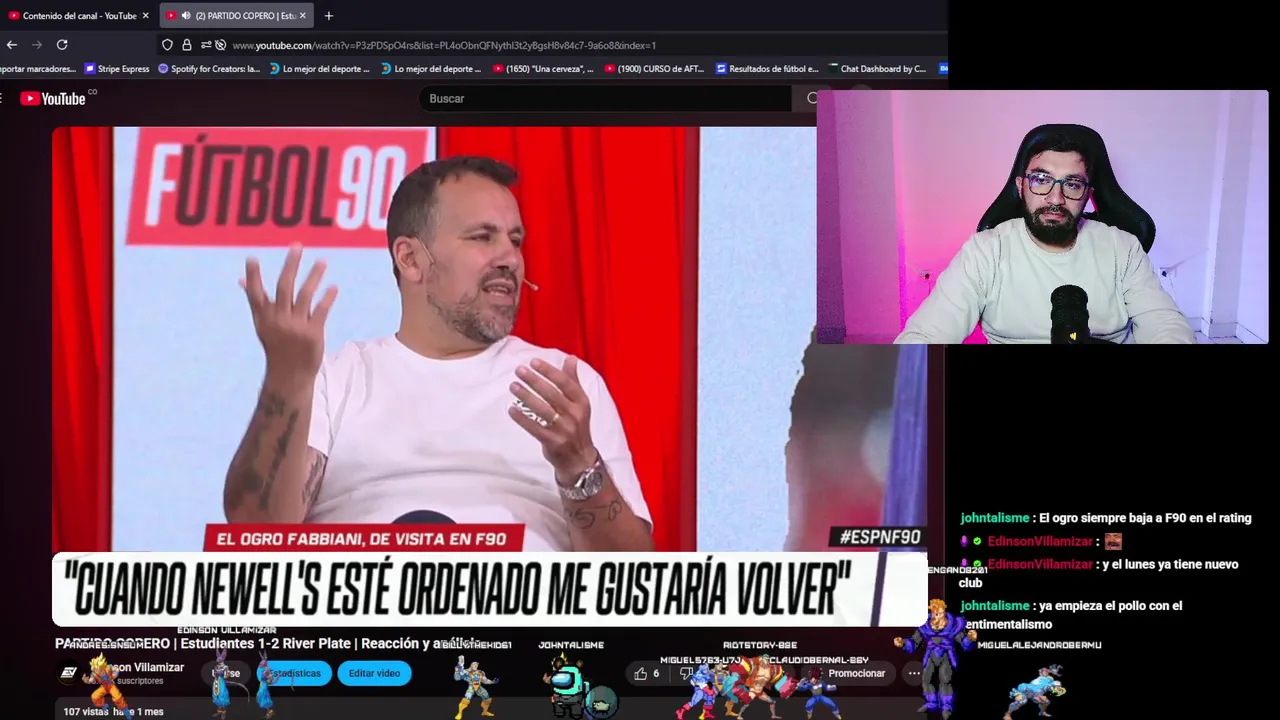Click chat message 'y el lunes ya tiene nuevo club'
The height and width of the screenshot is (720, 1280).
pos(1098,572)
